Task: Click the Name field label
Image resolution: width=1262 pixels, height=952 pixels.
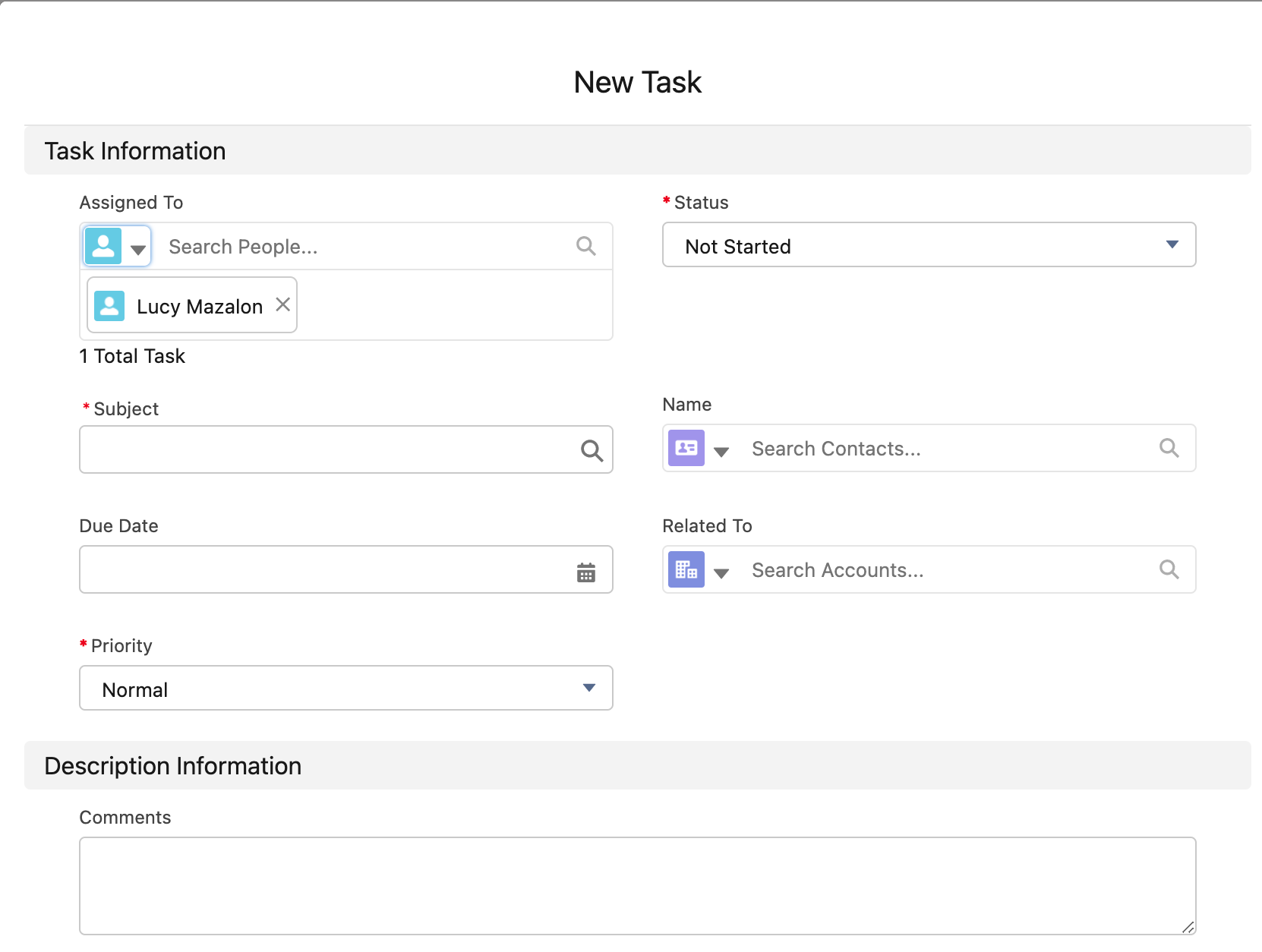Action: [687, 405]
